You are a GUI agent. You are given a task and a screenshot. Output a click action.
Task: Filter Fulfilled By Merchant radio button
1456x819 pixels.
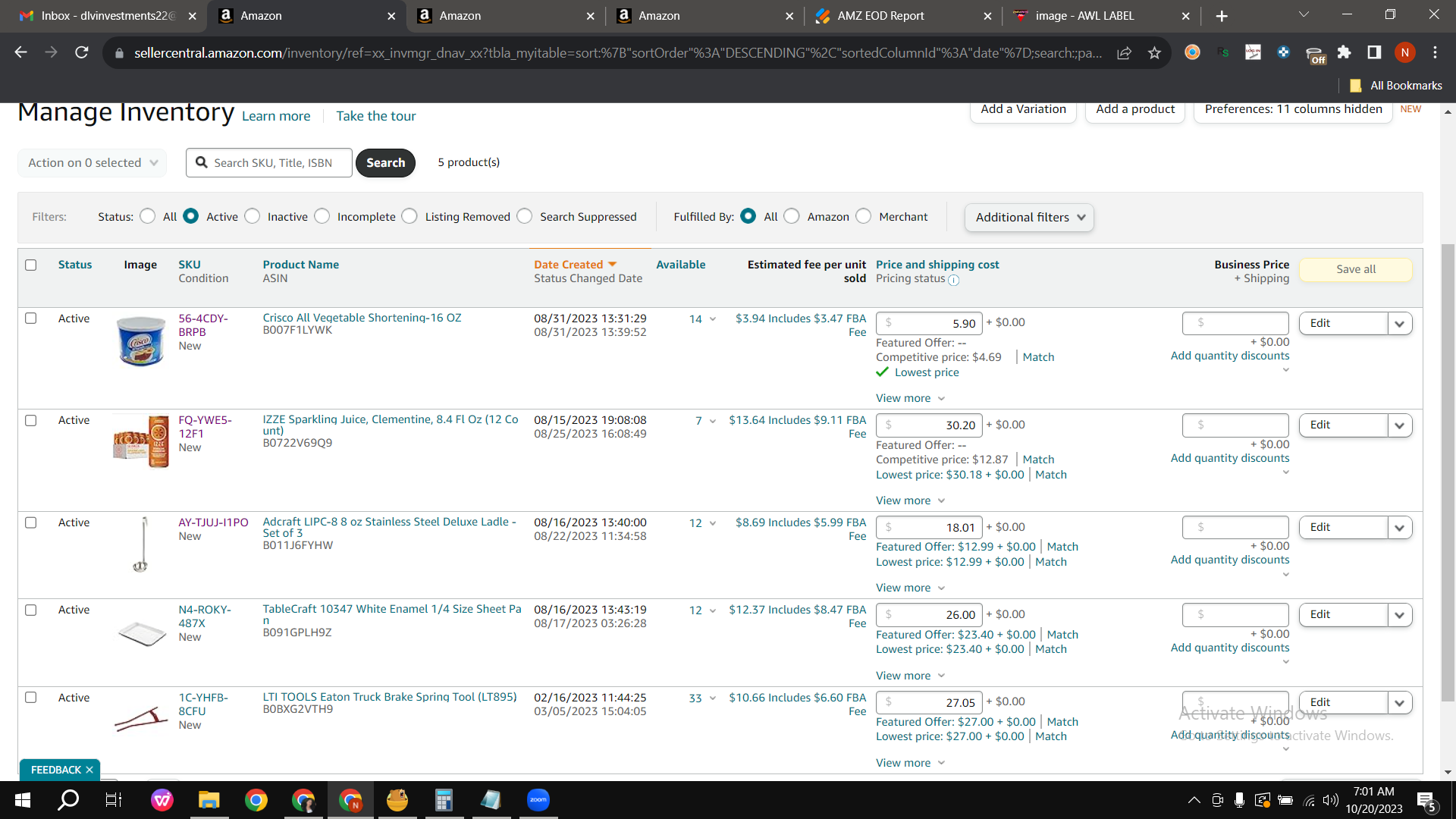coord(864,217)
